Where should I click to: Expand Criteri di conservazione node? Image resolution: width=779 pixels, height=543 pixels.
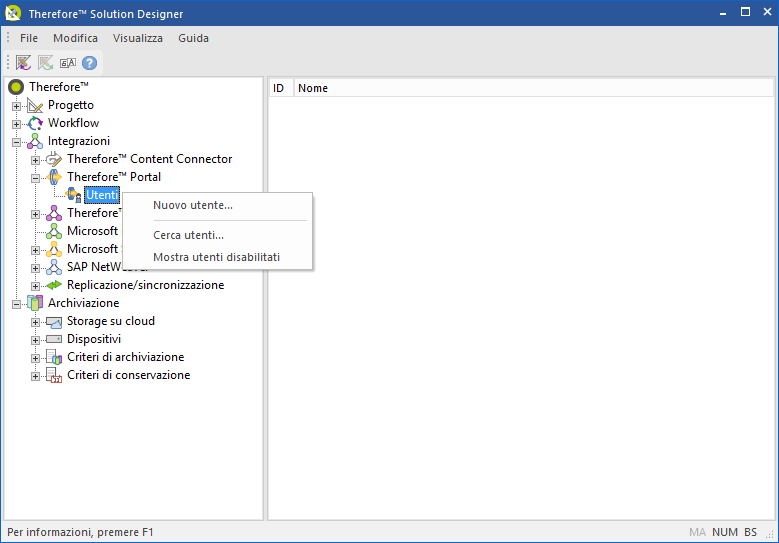pos(35,376)
